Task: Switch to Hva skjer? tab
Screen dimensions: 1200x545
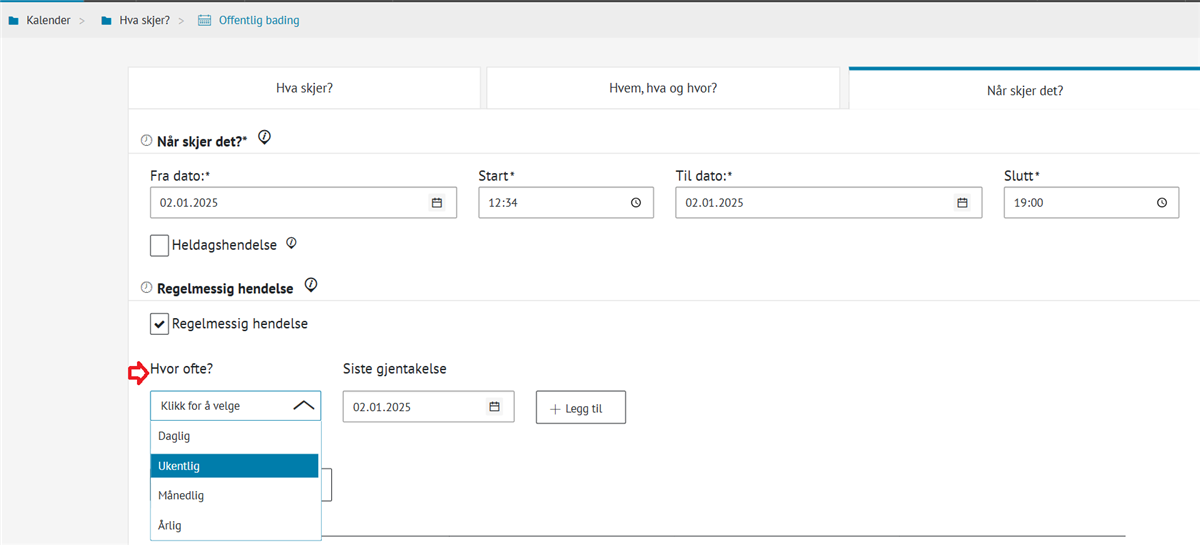Action: 304,88
